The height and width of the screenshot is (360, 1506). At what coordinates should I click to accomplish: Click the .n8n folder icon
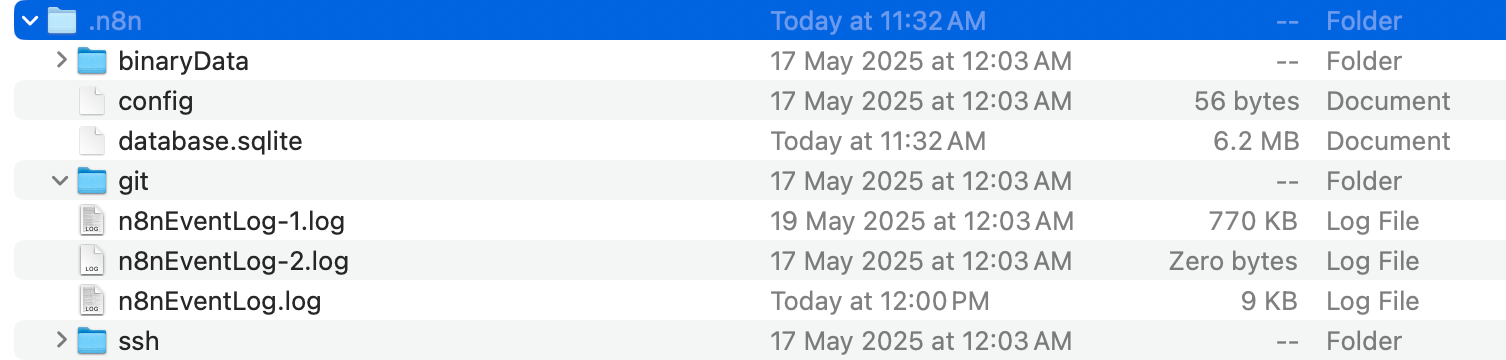coord(62,20)
